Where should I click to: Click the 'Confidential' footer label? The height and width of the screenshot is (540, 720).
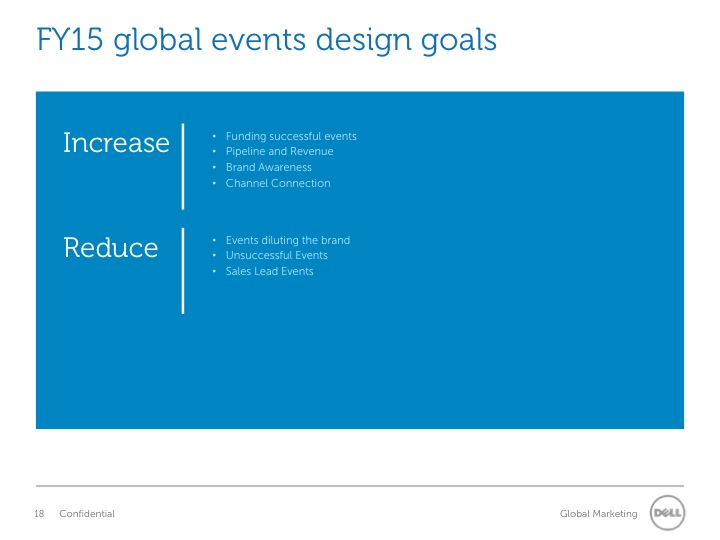coord(87,513)
